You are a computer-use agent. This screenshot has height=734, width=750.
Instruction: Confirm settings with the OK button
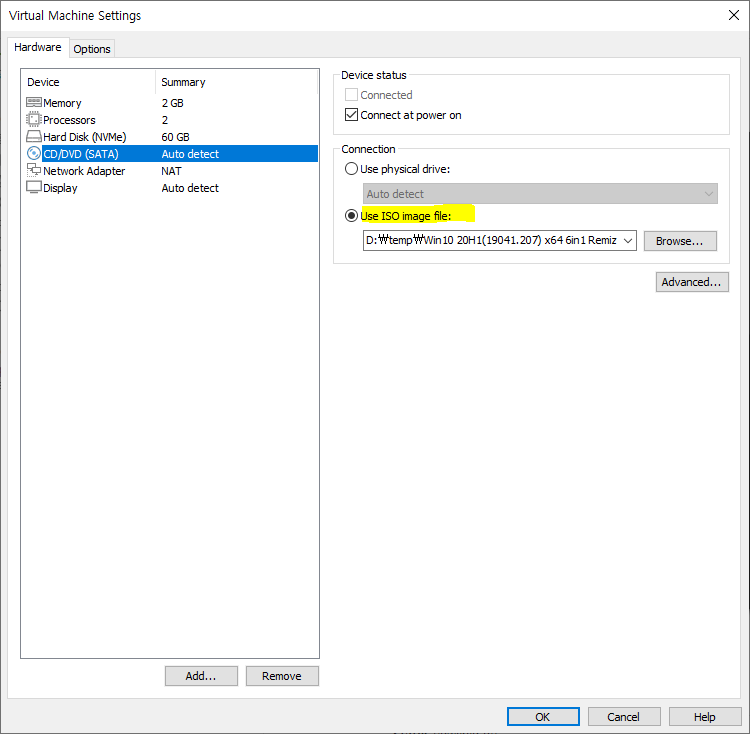click(543, 717)
